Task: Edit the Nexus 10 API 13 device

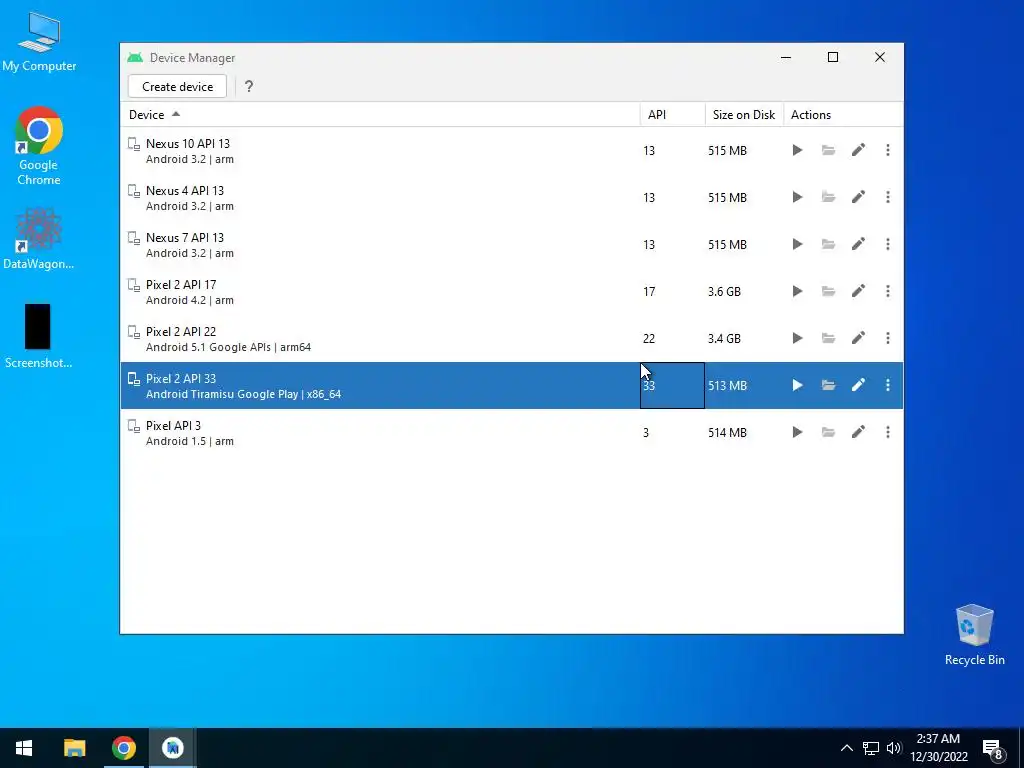Action: [x=858, y=150]
